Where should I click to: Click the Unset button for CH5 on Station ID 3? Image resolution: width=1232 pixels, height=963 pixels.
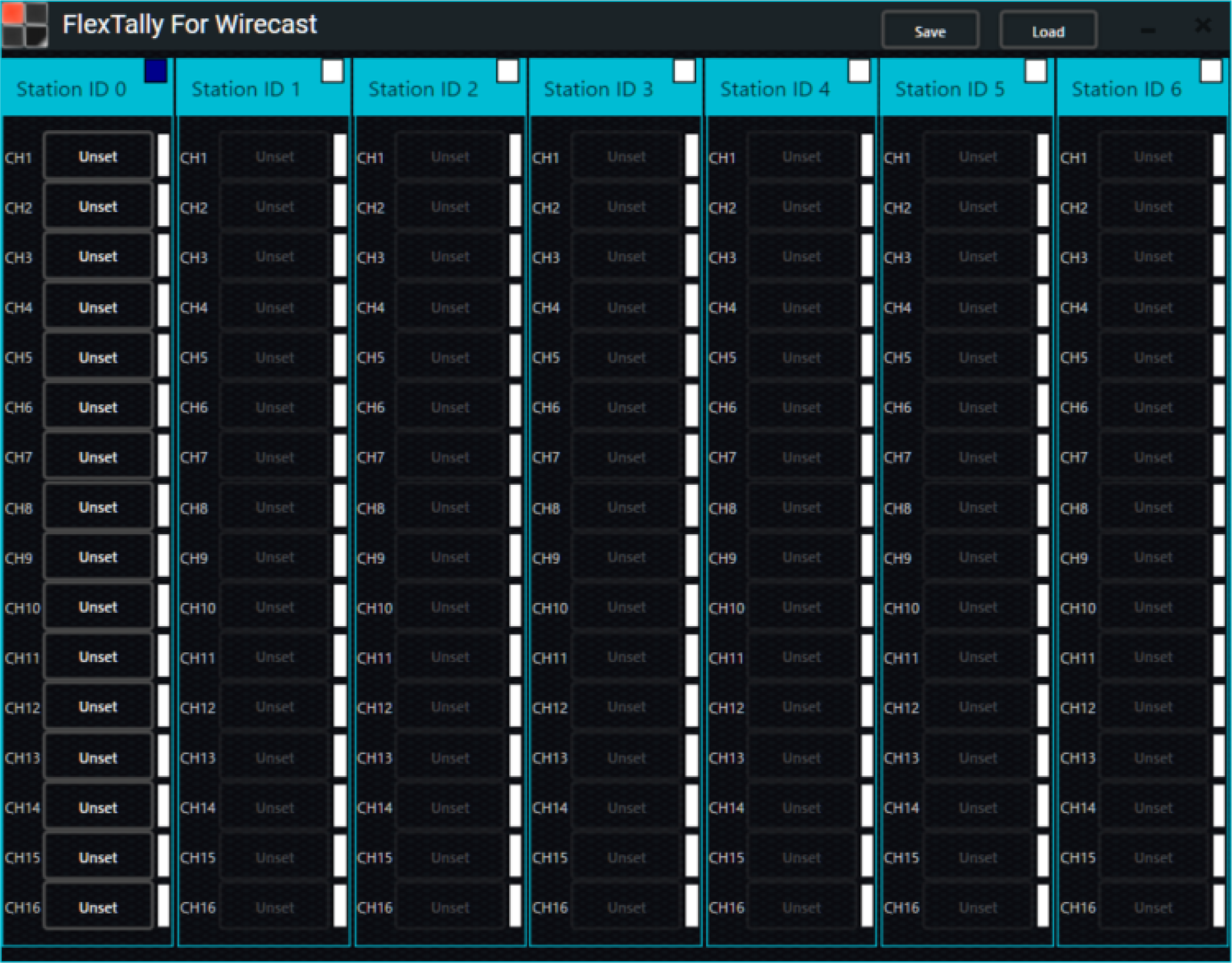(627, 357)
